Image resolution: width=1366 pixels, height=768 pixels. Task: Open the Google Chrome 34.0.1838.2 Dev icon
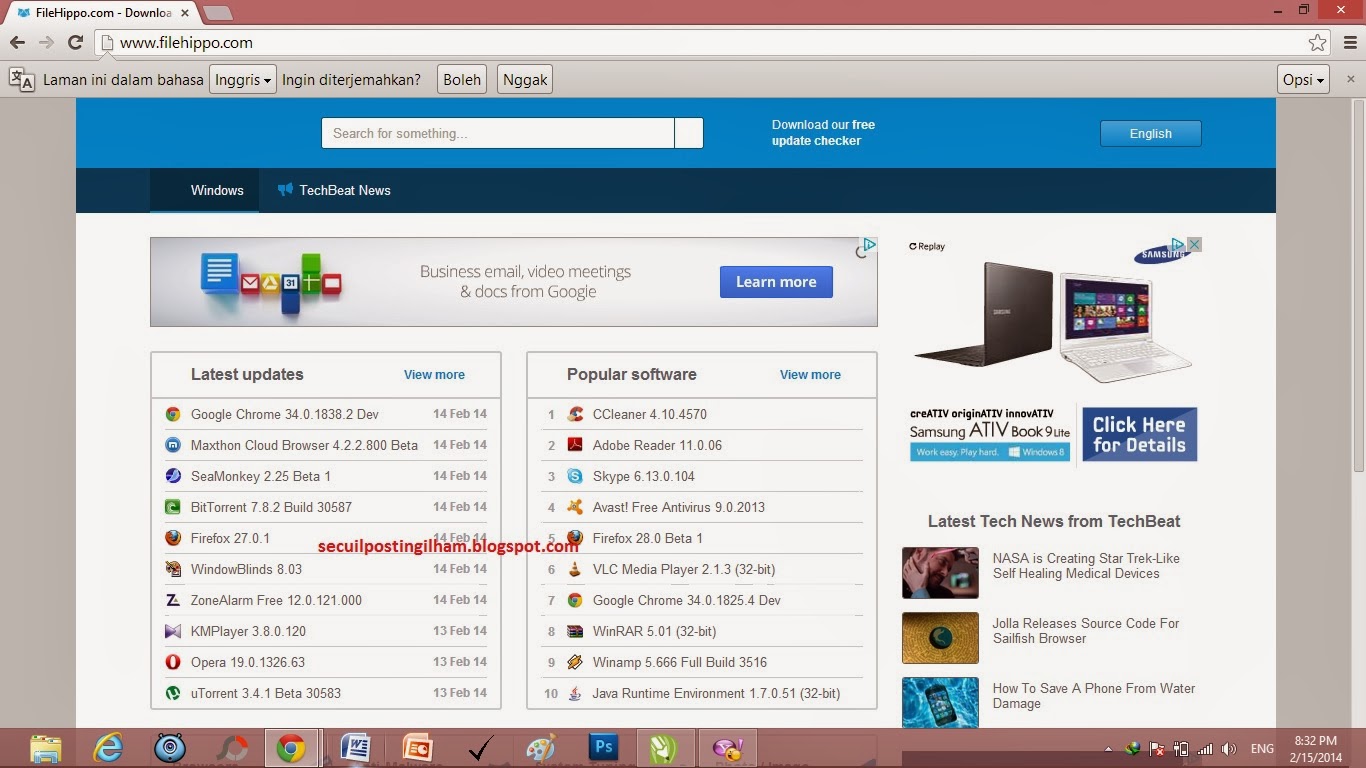[173, 414]
